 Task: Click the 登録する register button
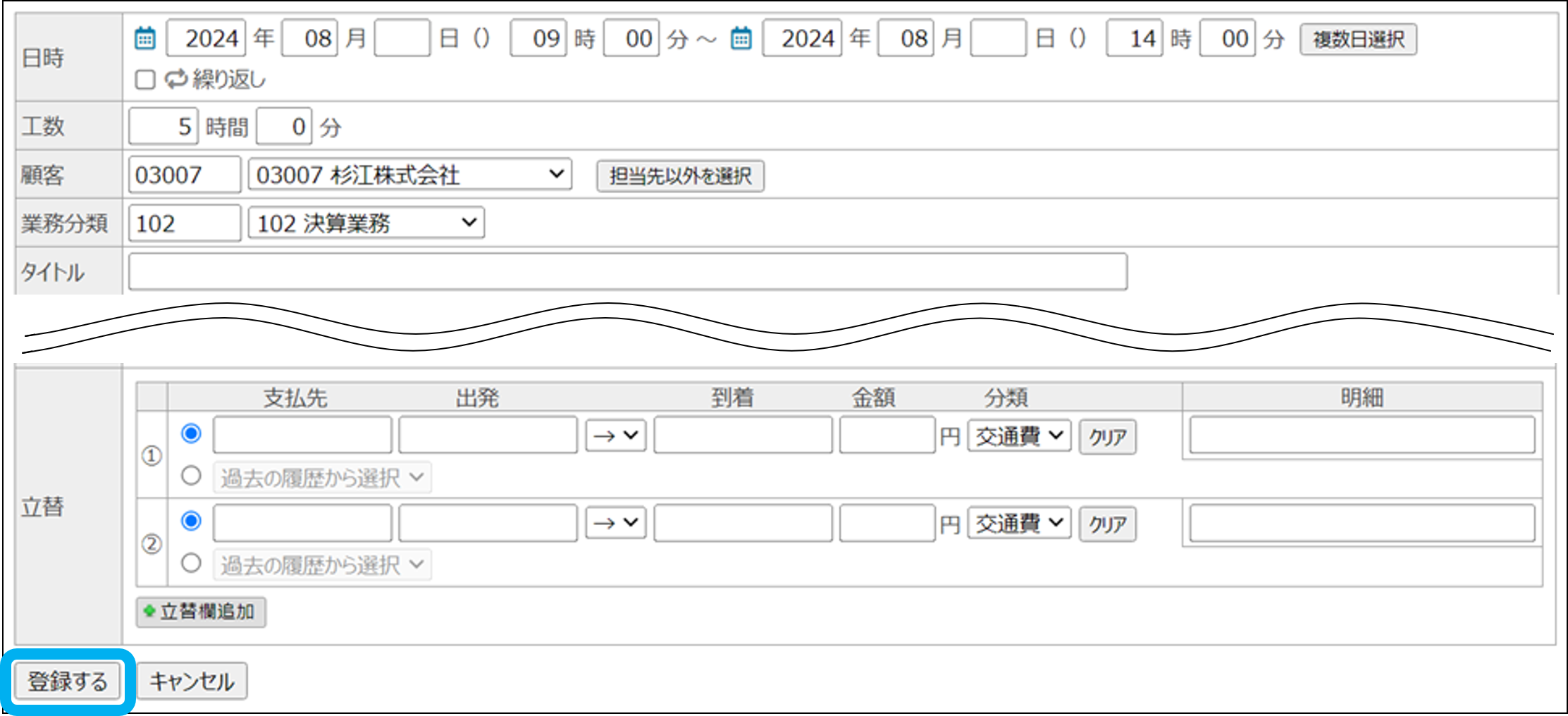coord(68,681)
